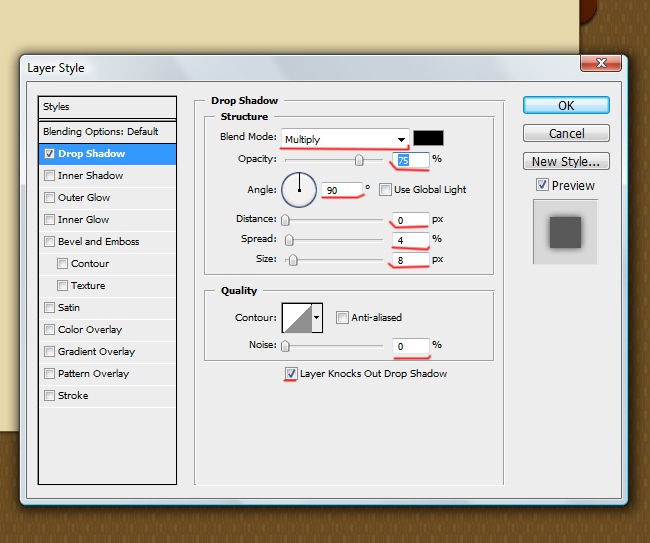The width and height of the screenshot is (650, 543).
Task: Click the Cancel button
Action: [x=566, y=133]
